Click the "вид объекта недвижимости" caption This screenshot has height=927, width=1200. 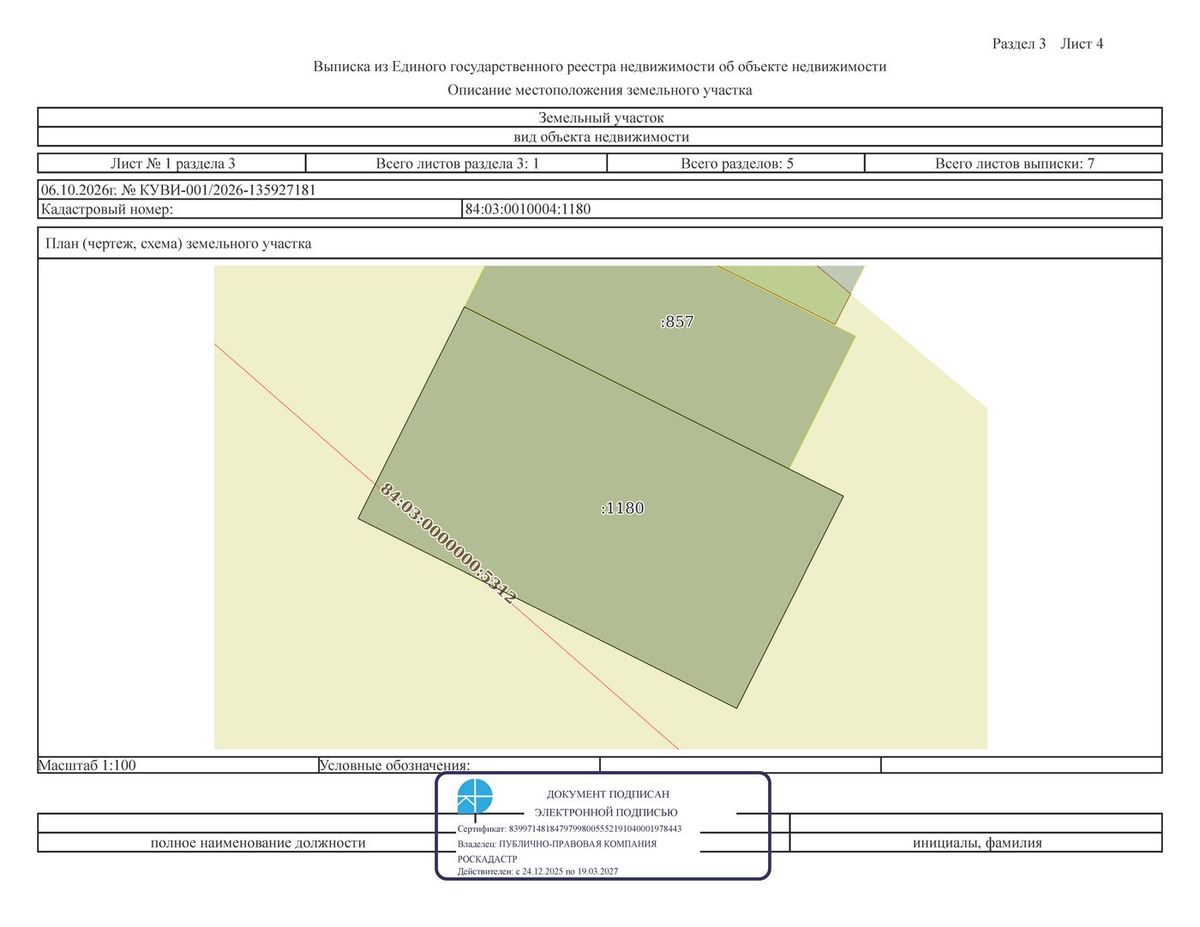(600, 137)
